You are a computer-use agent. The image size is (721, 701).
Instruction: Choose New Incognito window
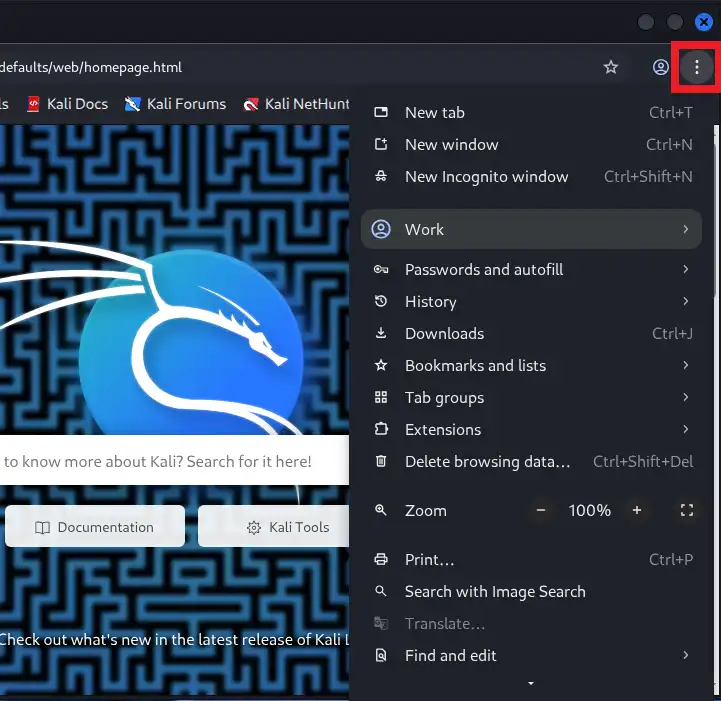tap(531, 177)
